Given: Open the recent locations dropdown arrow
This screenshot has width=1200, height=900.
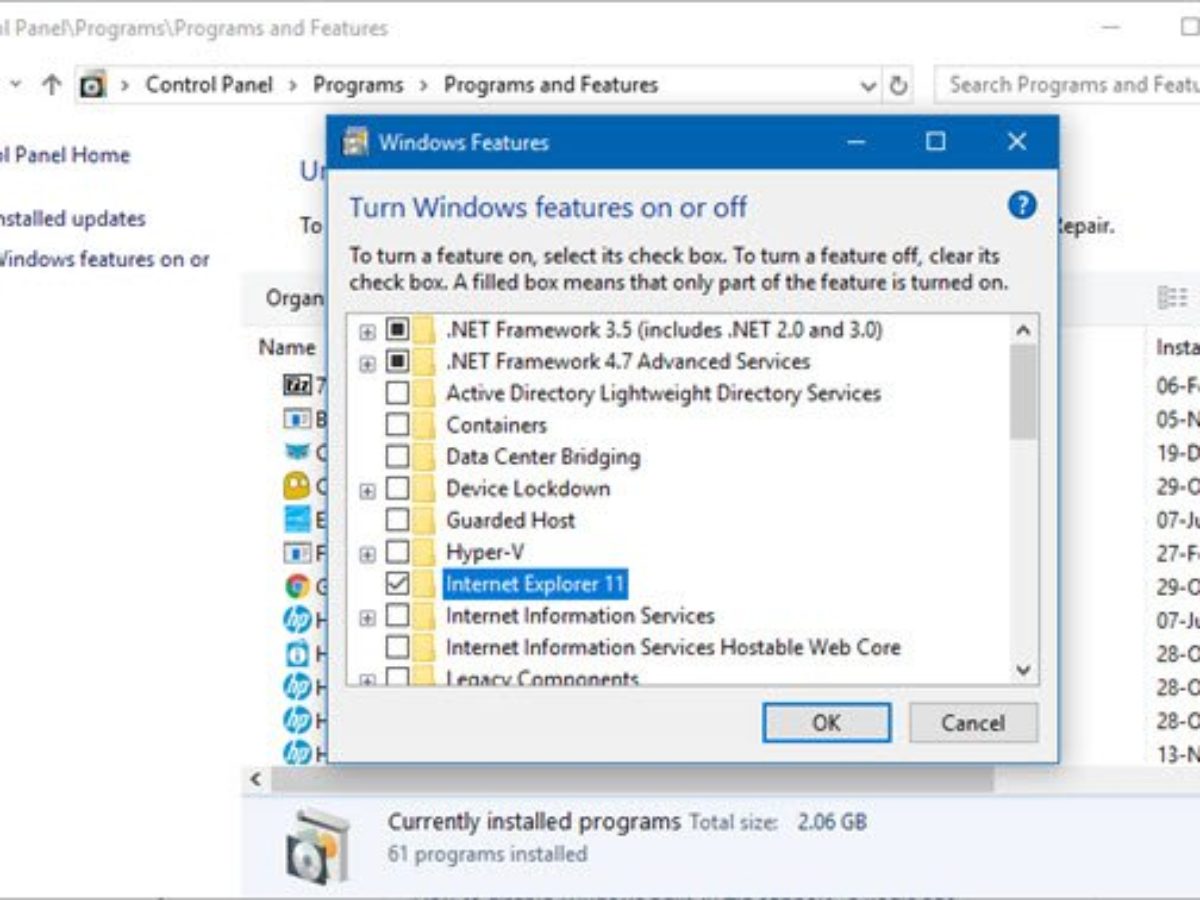Looking at the screenshot, I should coord(15,85).
